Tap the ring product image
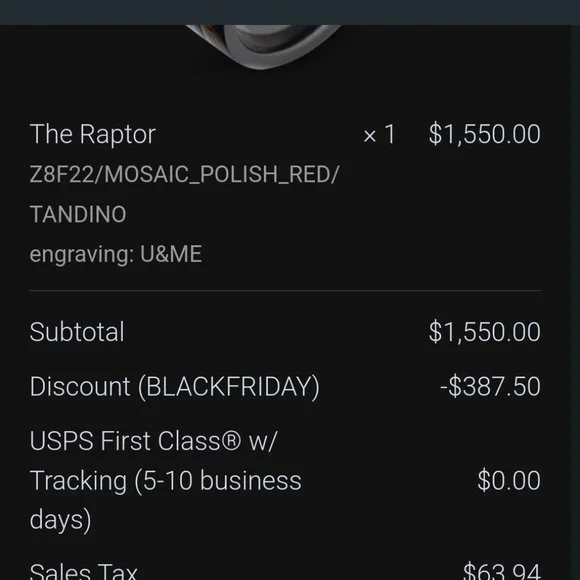 coord(262,47)
